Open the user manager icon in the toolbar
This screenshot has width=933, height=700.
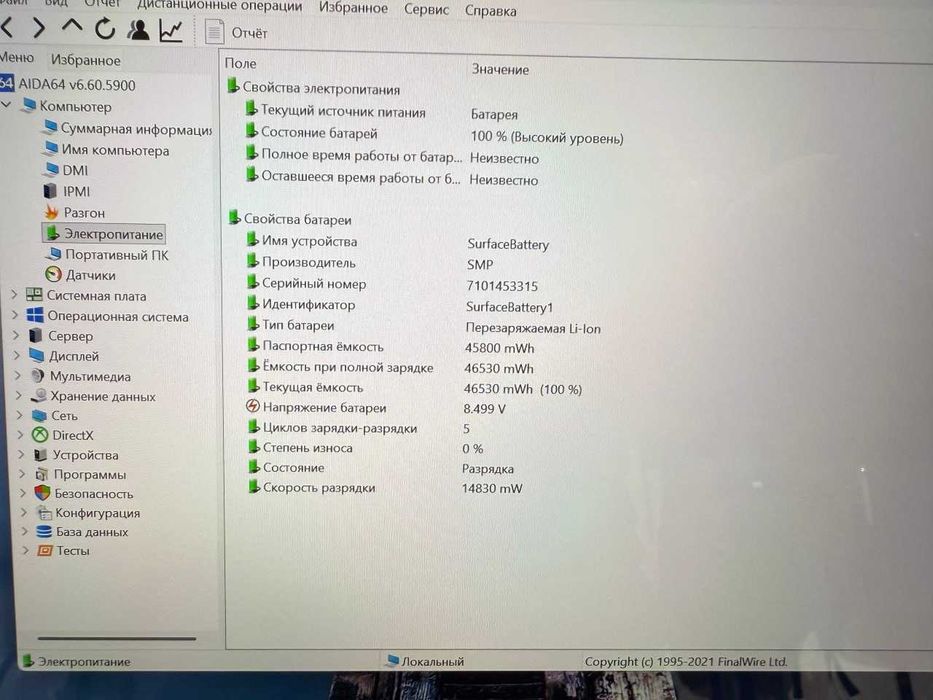pyautogui.click(x=138, y=30)
